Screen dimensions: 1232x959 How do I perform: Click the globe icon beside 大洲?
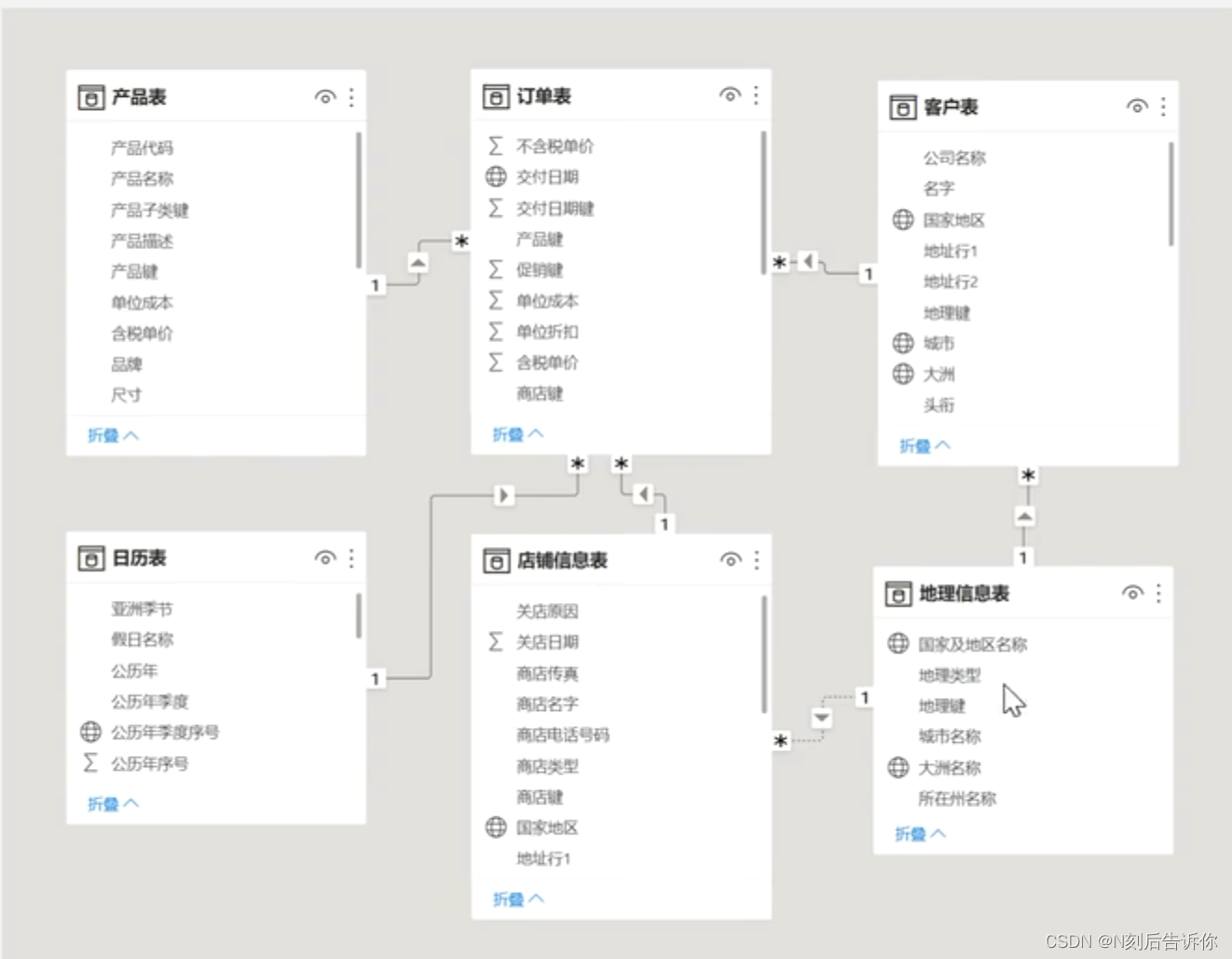903,374
